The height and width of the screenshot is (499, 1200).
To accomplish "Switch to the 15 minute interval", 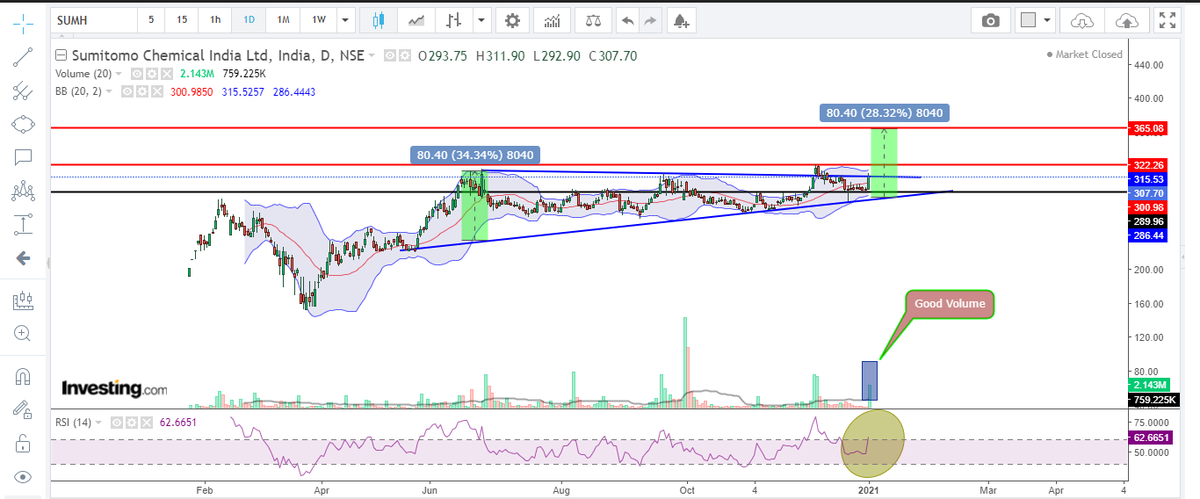I will coord(181,20).
